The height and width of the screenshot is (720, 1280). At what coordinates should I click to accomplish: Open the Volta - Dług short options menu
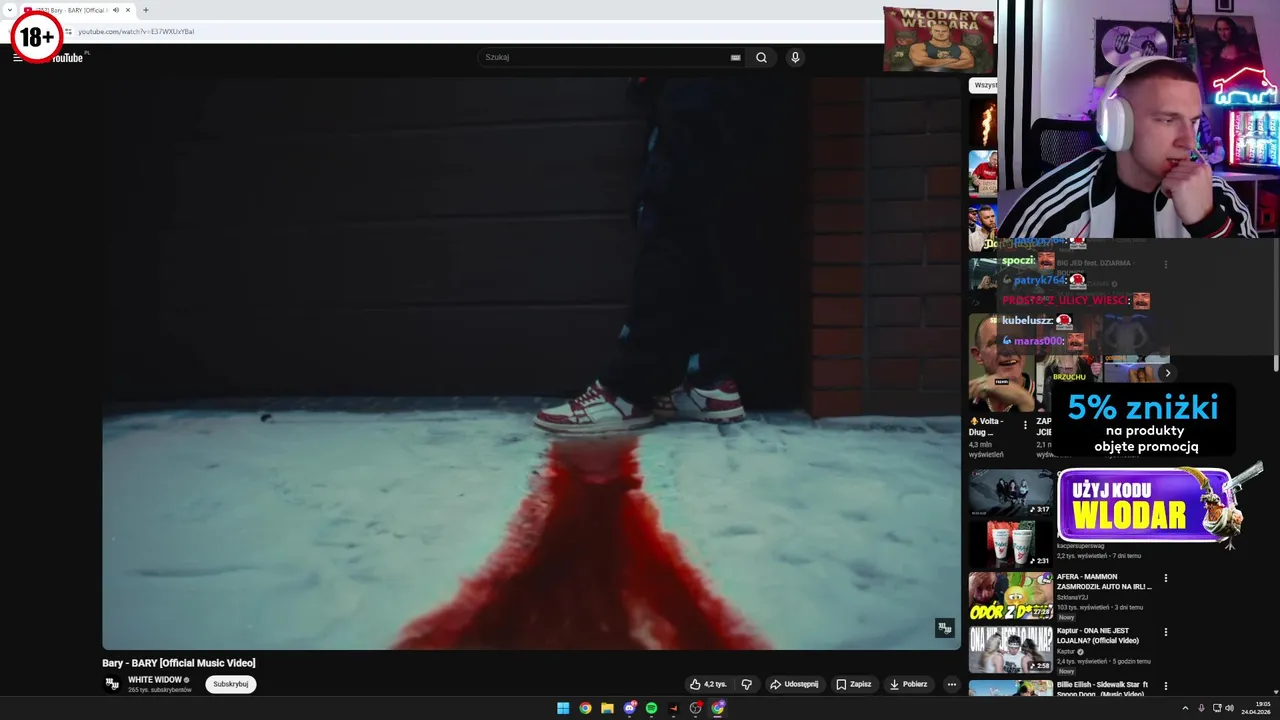pyautogui.click(x=1025, y=425)
